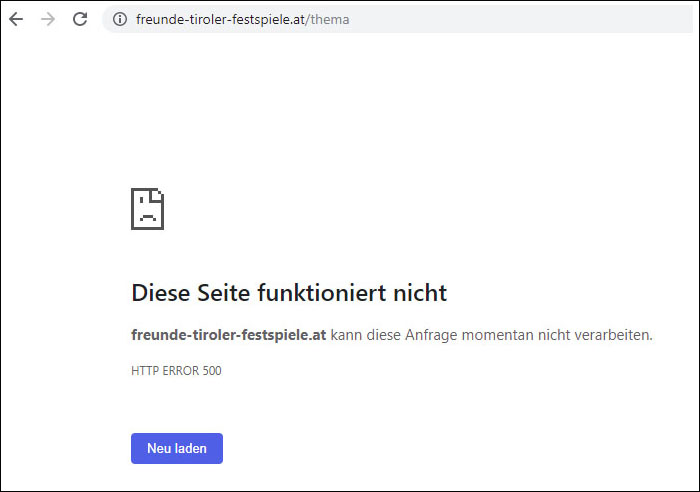The height and width of the screenshot is (492, 700).
Task: Click the sad page error icon
Action: click(x=147, y=209)
